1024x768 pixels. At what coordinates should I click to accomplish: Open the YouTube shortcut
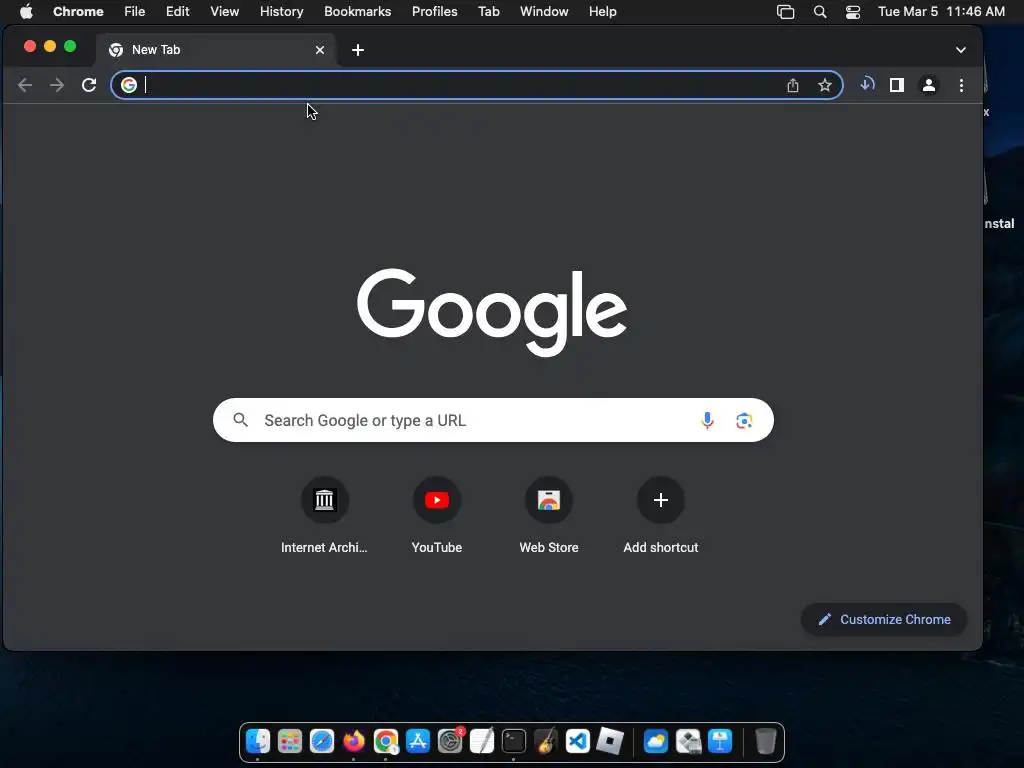click(x=437, y=516)
